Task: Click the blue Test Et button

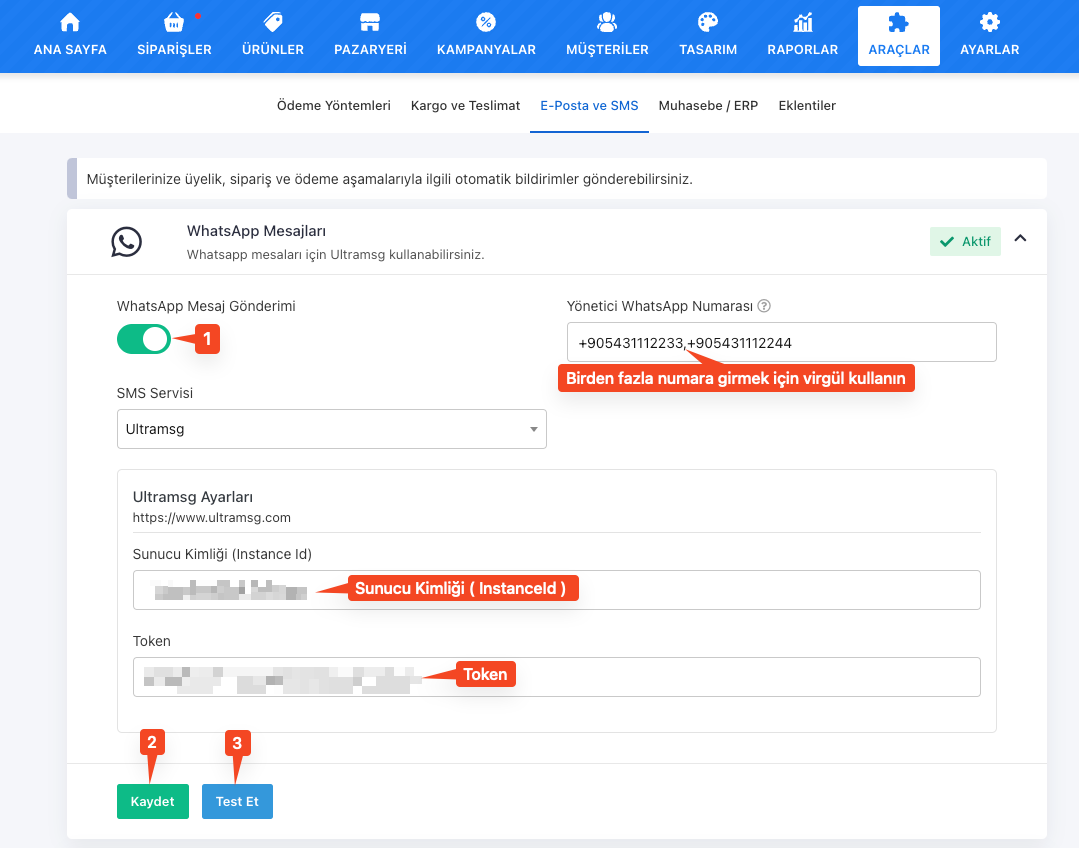Action: (x=237, y=802)
